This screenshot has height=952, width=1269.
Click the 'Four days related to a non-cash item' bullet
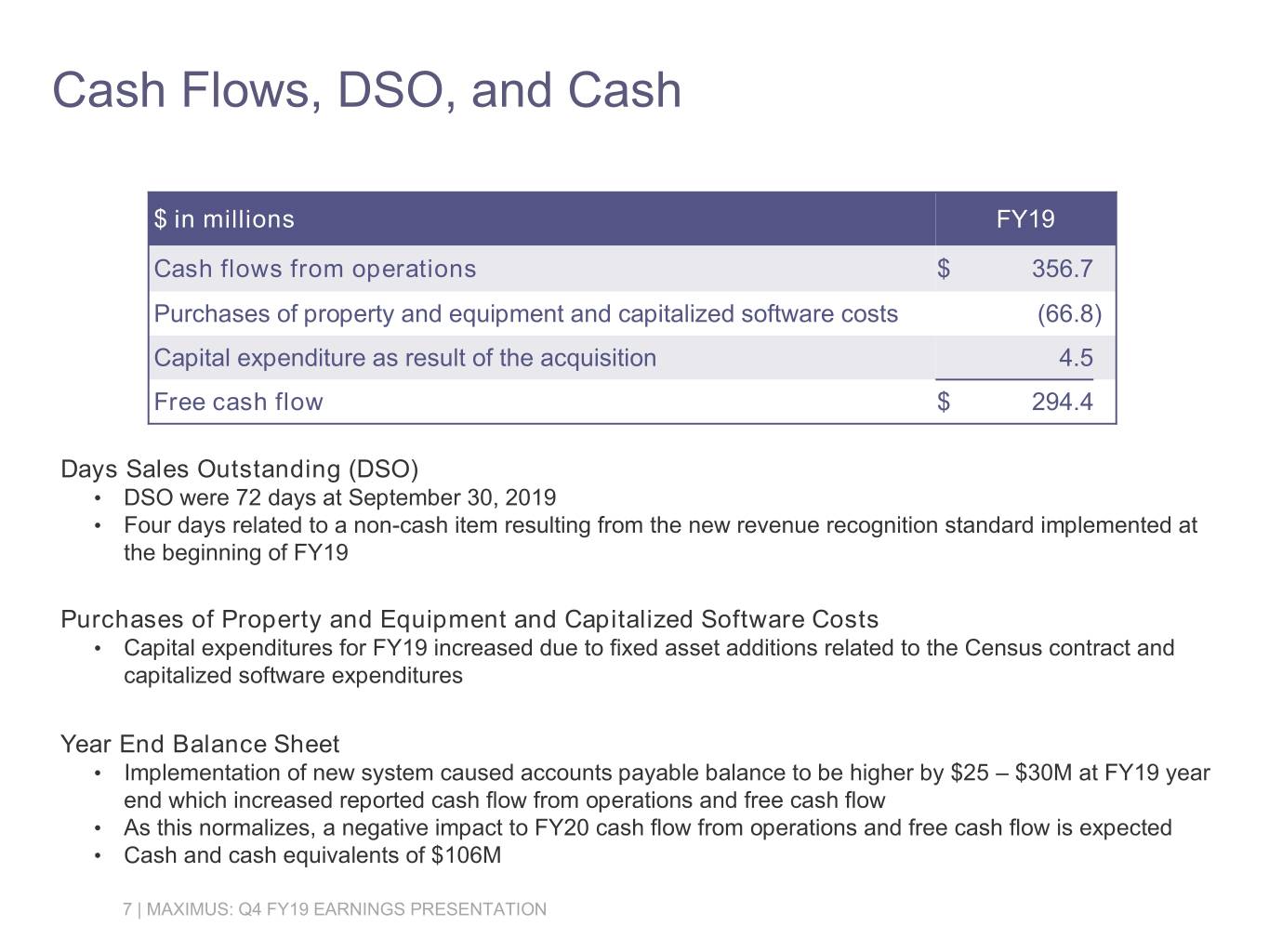tap(659, 526)
